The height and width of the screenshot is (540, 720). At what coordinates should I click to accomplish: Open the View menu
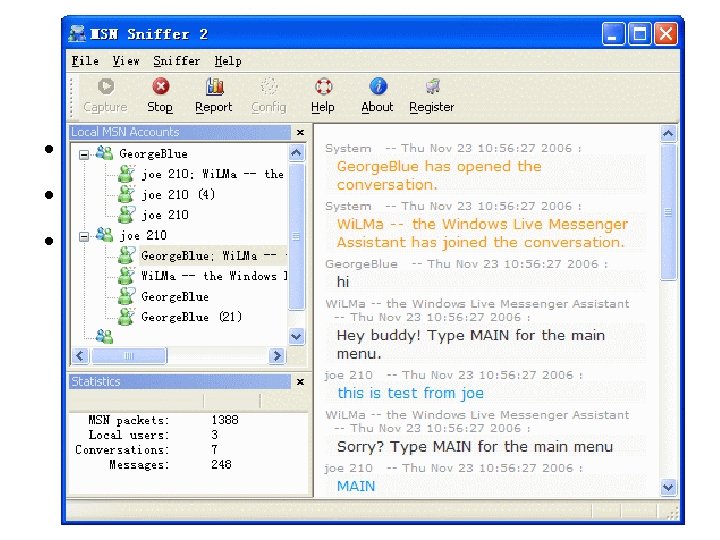[126, 61]
